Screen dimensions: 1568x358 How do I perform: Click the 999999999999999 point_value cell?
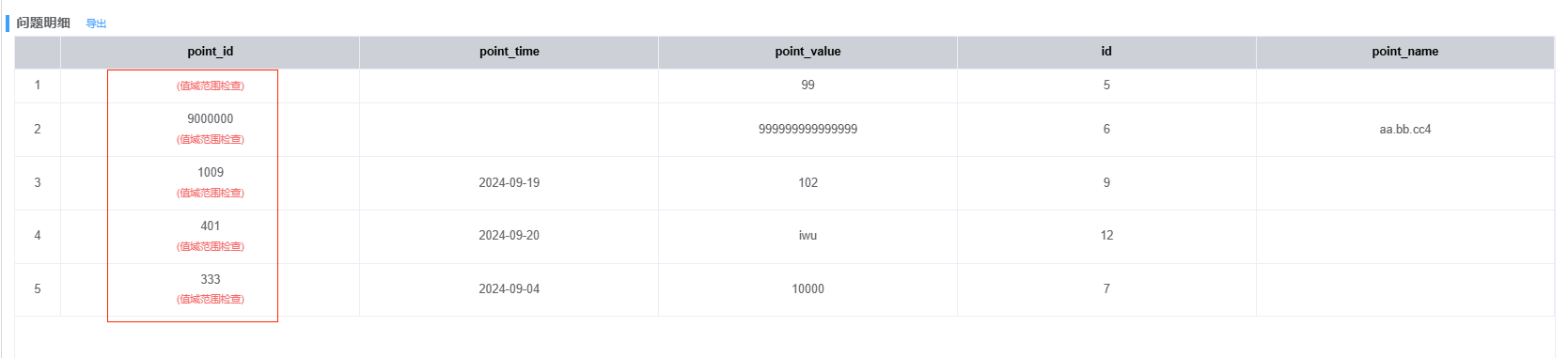[808, 130]
